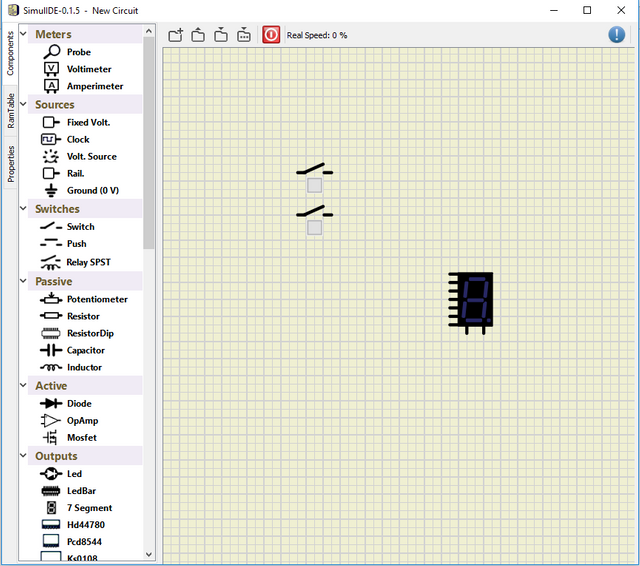This screenshot has width=640, height=566.
Task: Click the Save Circuit As toolbar icon
Action: point(244,35)
